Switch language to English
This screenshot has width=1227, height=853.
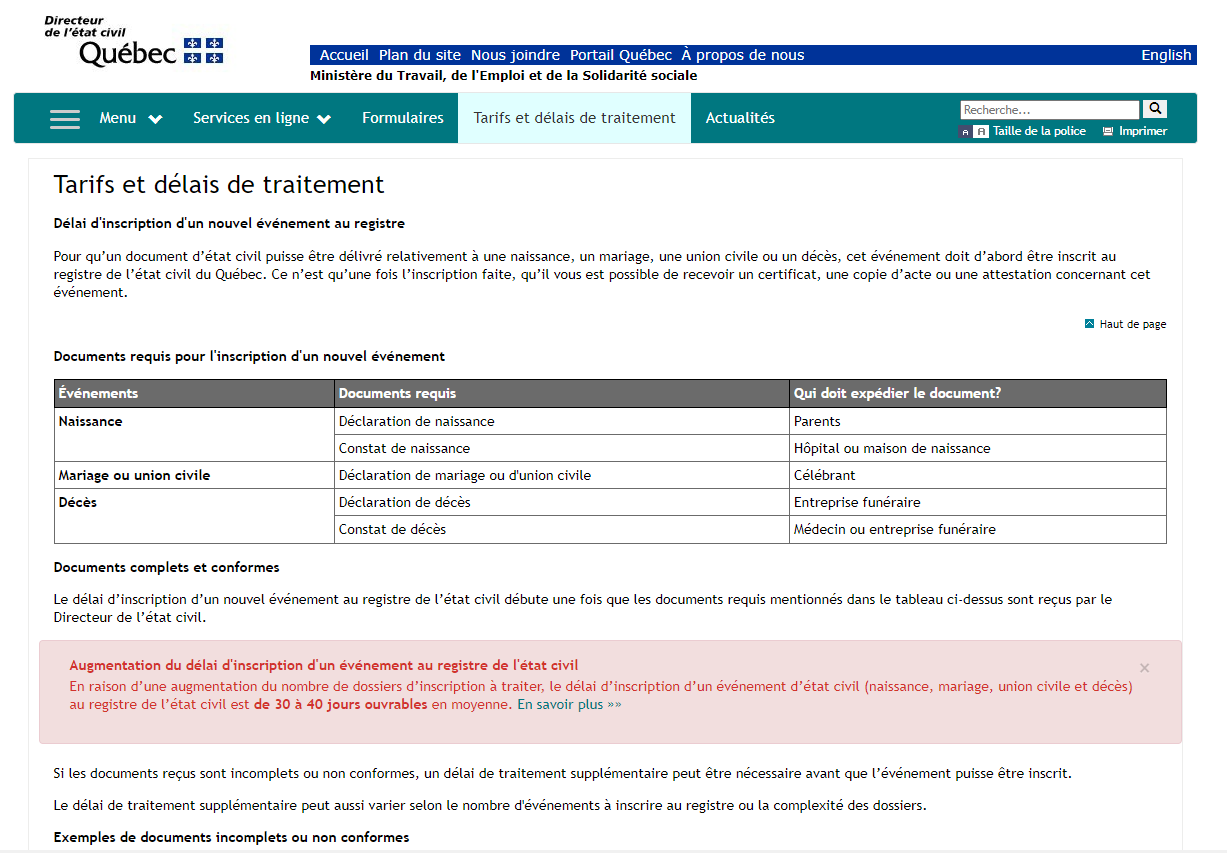point(1166,55)
